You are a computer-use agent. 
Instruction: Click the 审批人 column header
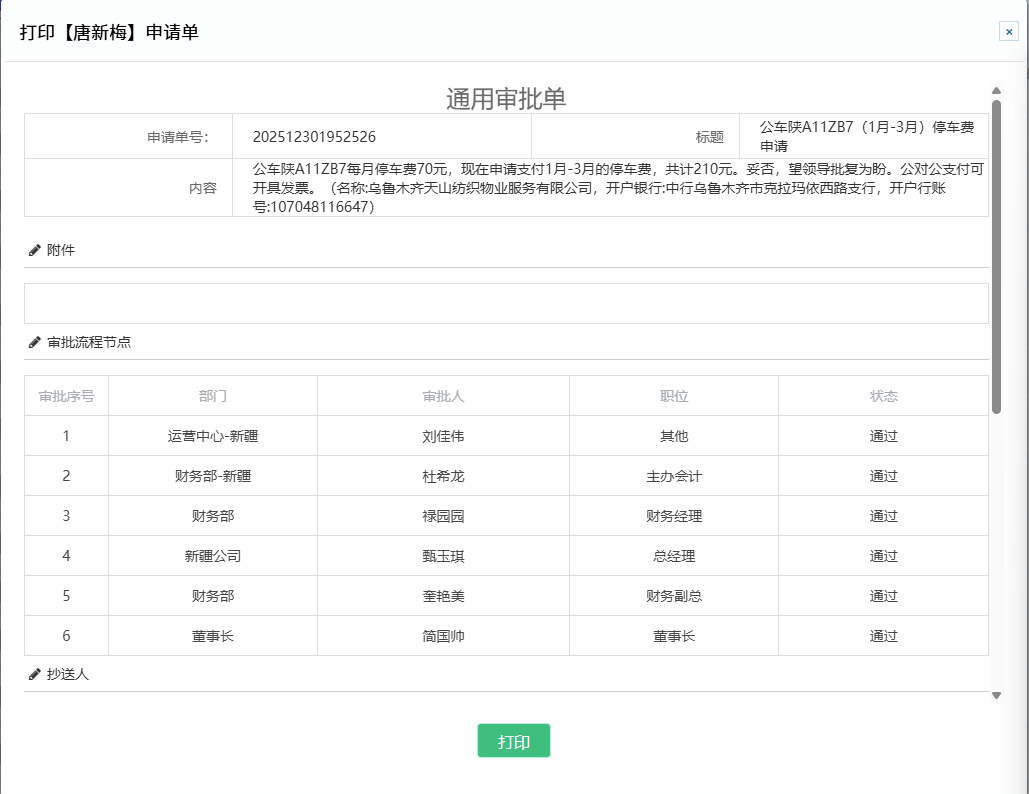click(x=443, y=396)
